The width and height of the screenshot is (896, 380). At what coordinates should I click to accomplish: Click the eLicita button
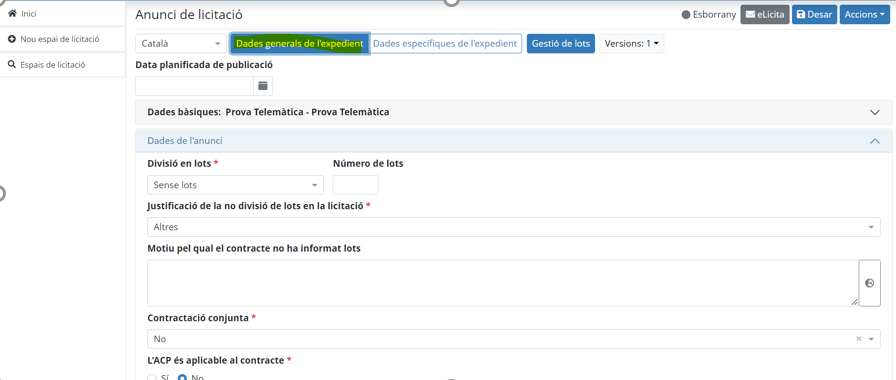[x=765, y=15]
